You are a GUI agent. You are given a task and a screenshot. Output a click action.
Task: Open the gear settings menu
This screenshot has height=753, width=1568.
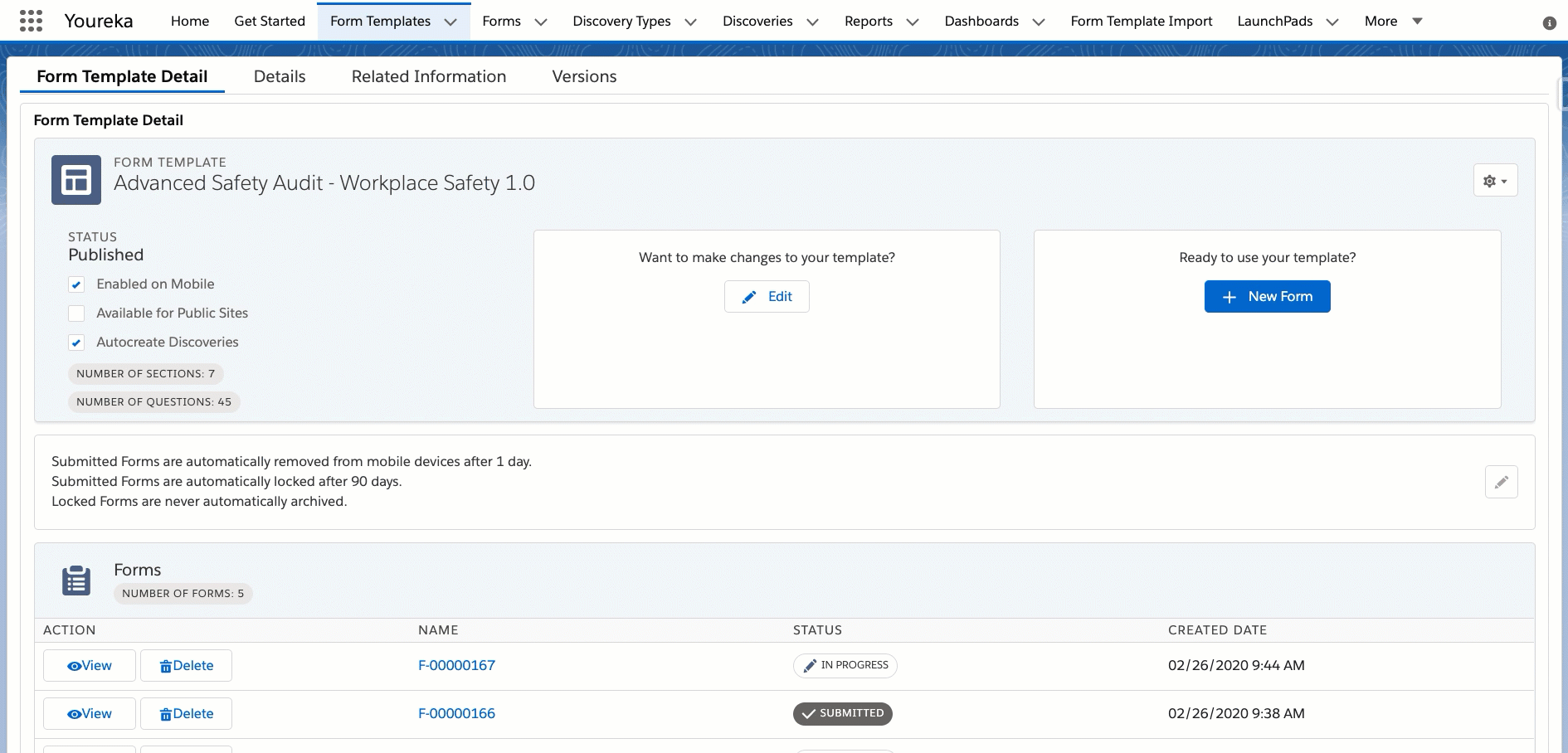click(x=1495, y=181)
